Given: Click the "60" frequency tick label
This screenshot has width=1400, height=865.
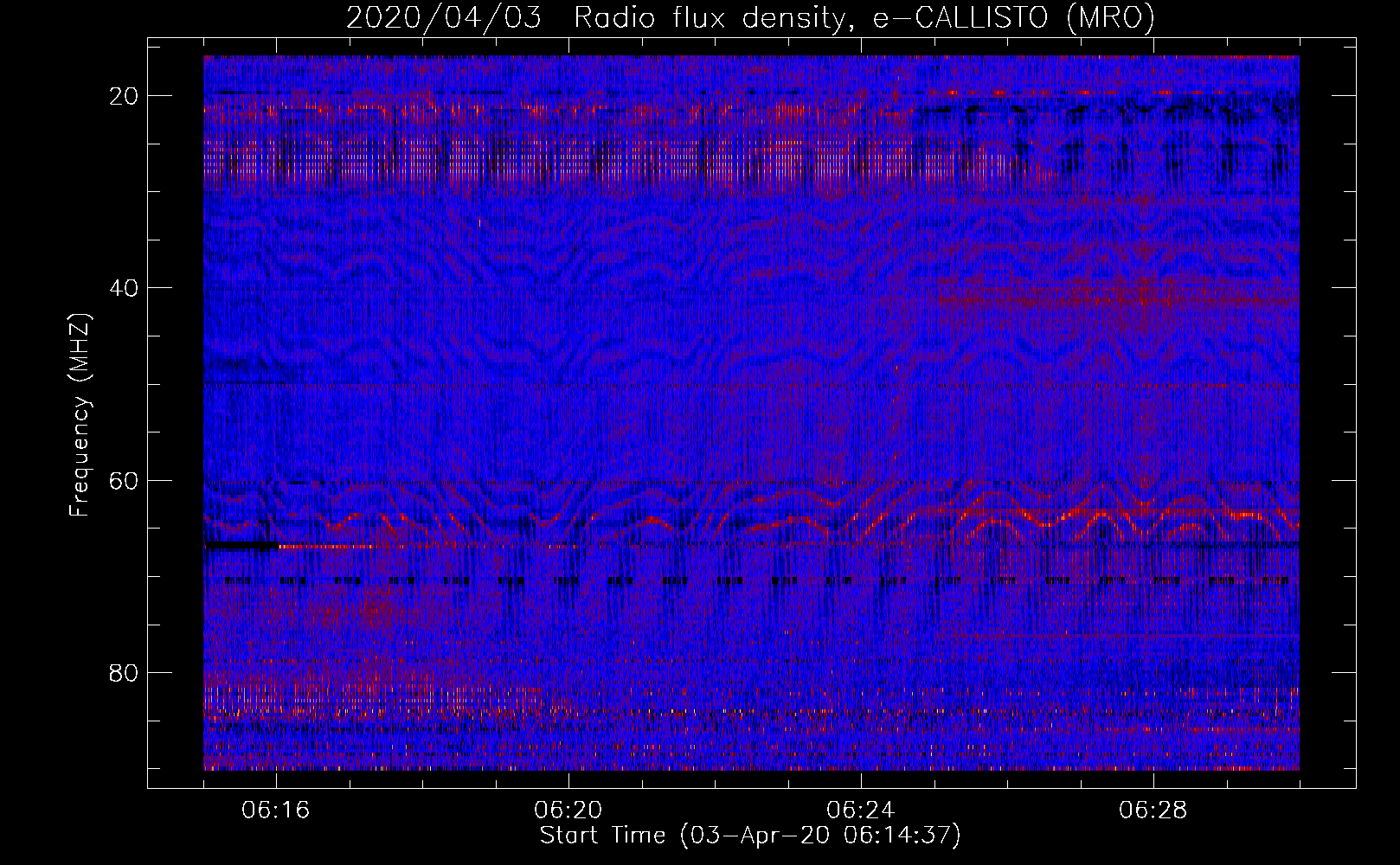Looking at the screenshot, I should (x=124, y=480).
